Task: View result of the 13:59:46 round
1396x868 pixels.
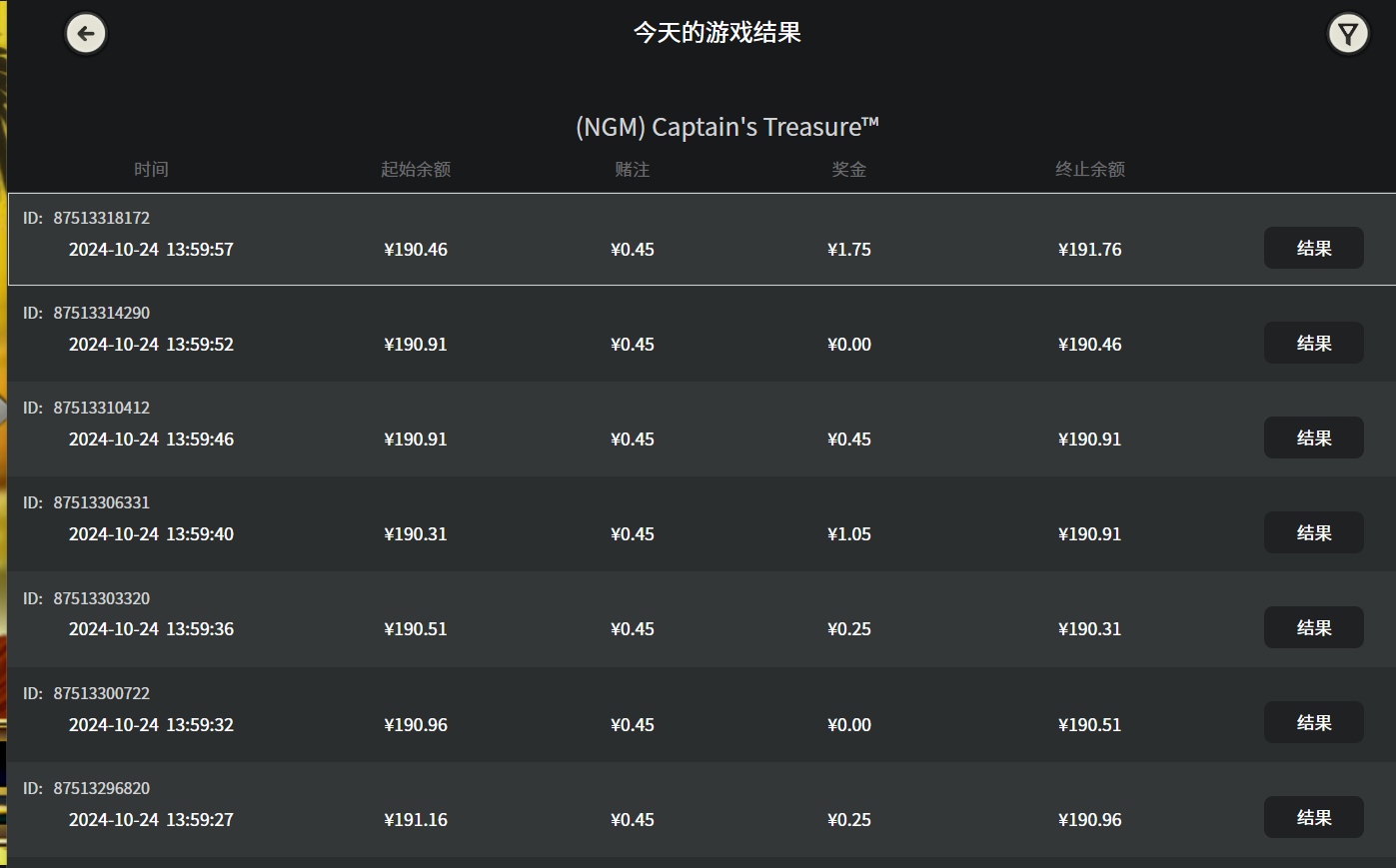Action: (x=1313, y=438)
